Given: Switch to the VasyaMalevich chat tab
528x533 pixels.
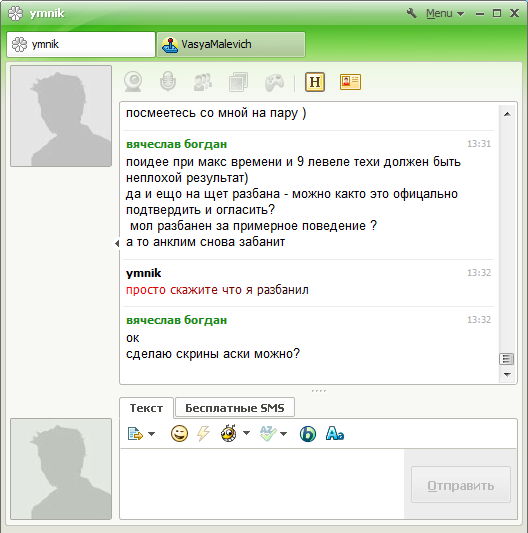Looking at the screenshot, I should tap(231, 44).
